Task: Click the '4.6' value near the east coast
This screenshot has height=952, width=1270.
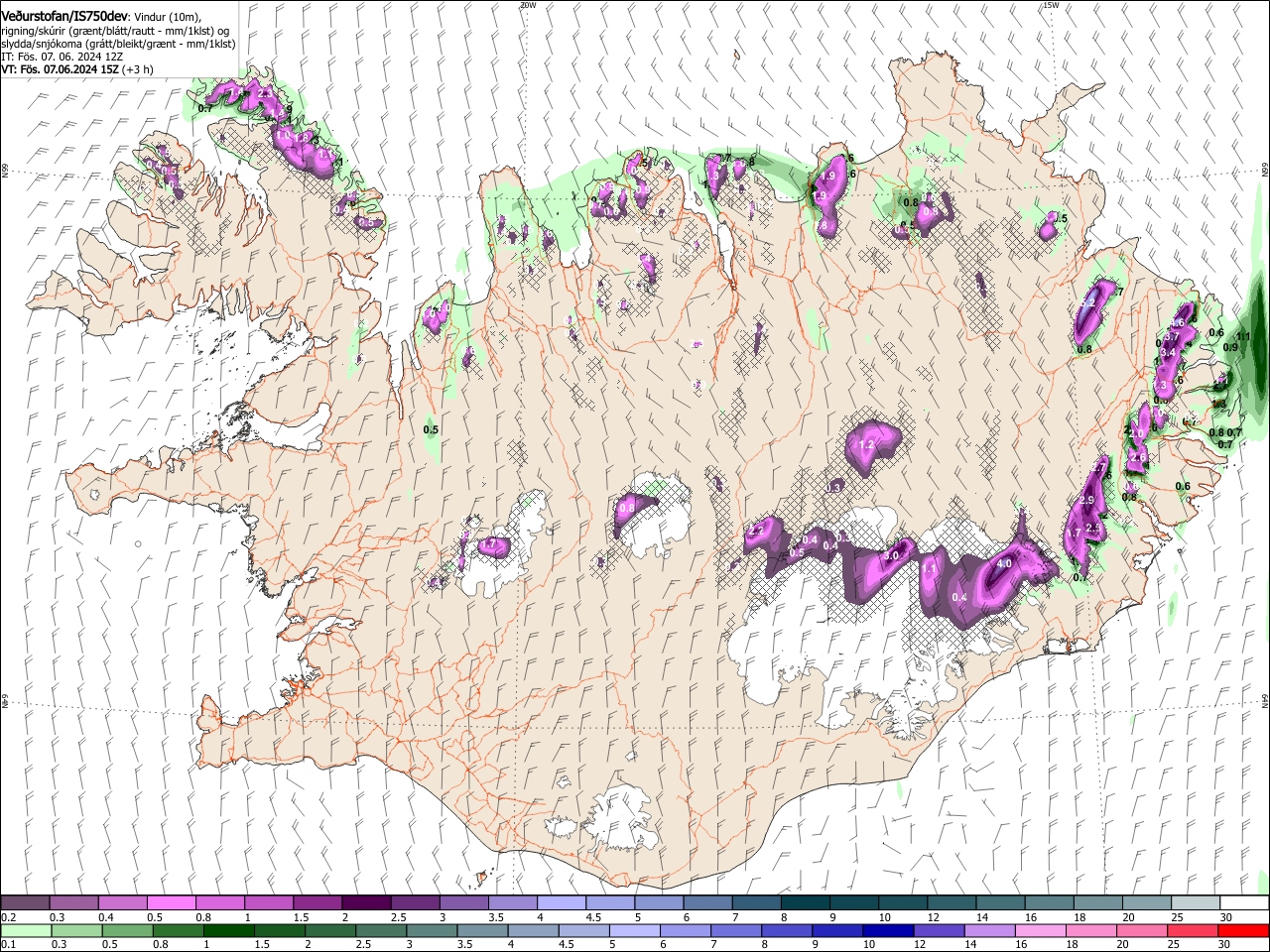Action: [x=1178, y=324]
